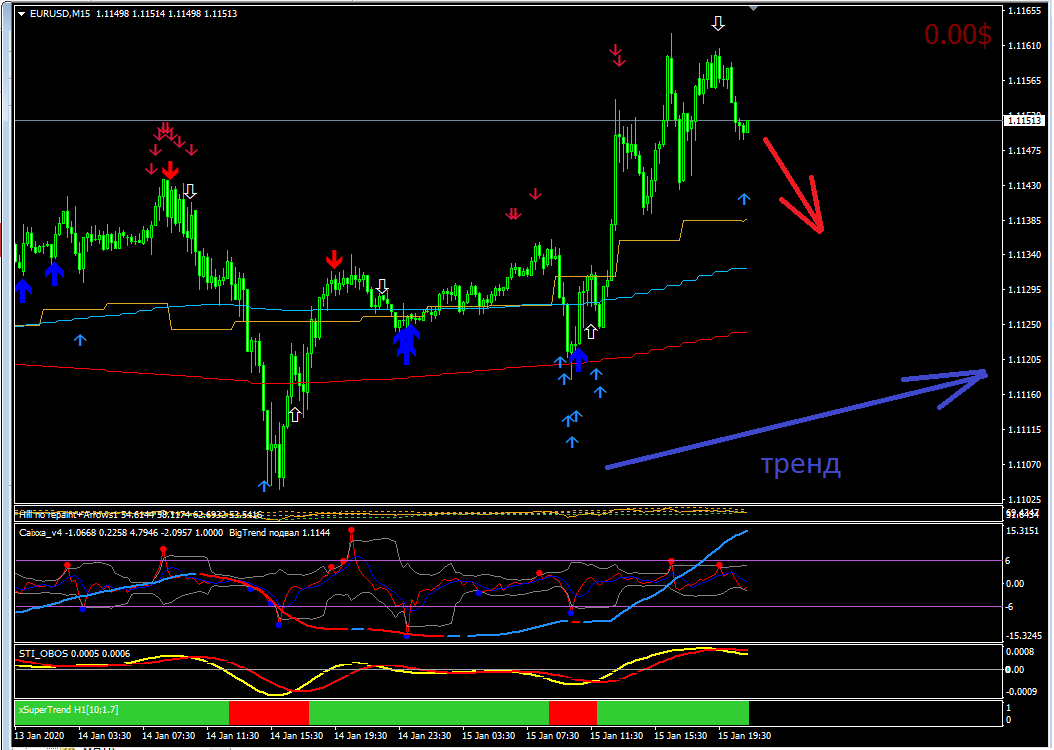Screen dimensions: 1054x750
Task: Click the 14 Jan 11:30 time label
Action: (x=233, y=735)
